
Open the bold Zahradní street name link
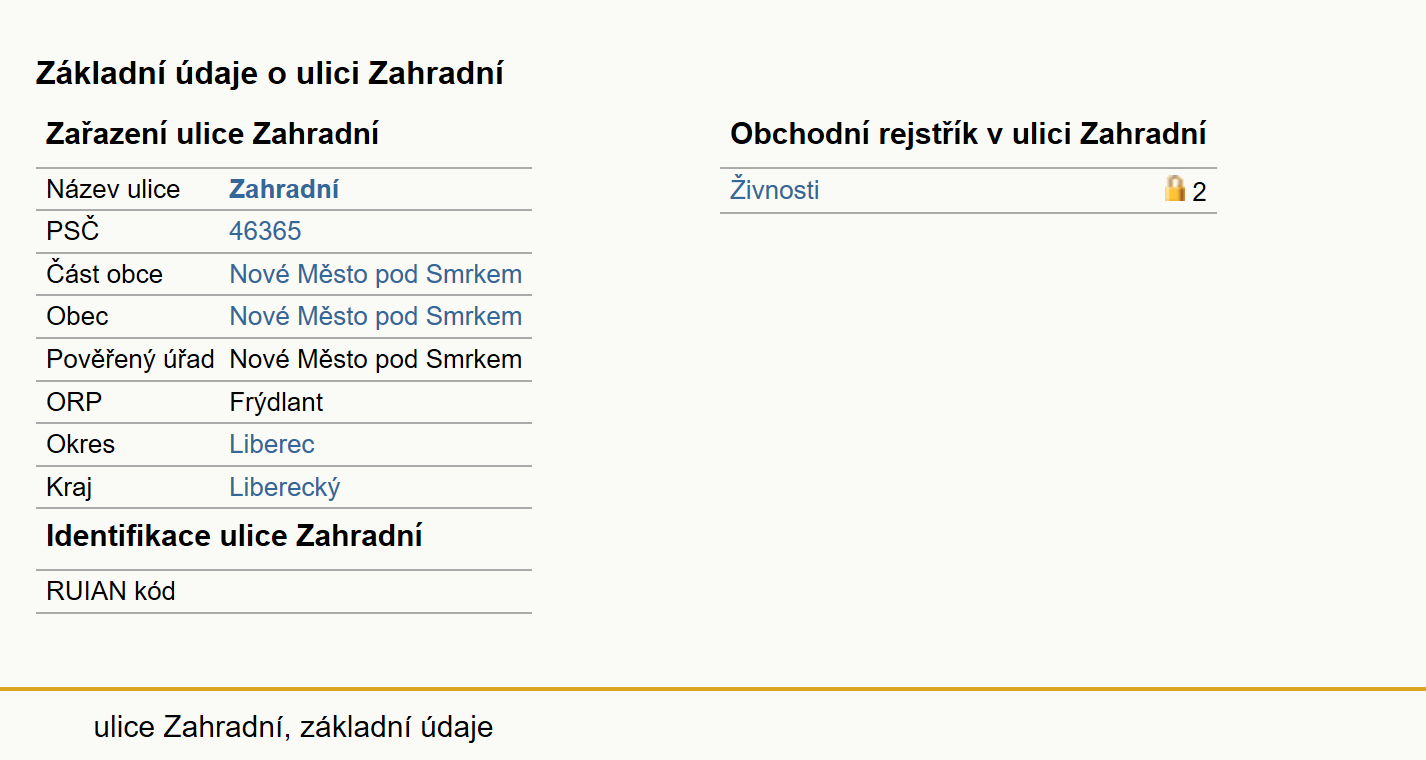(284, 189)
